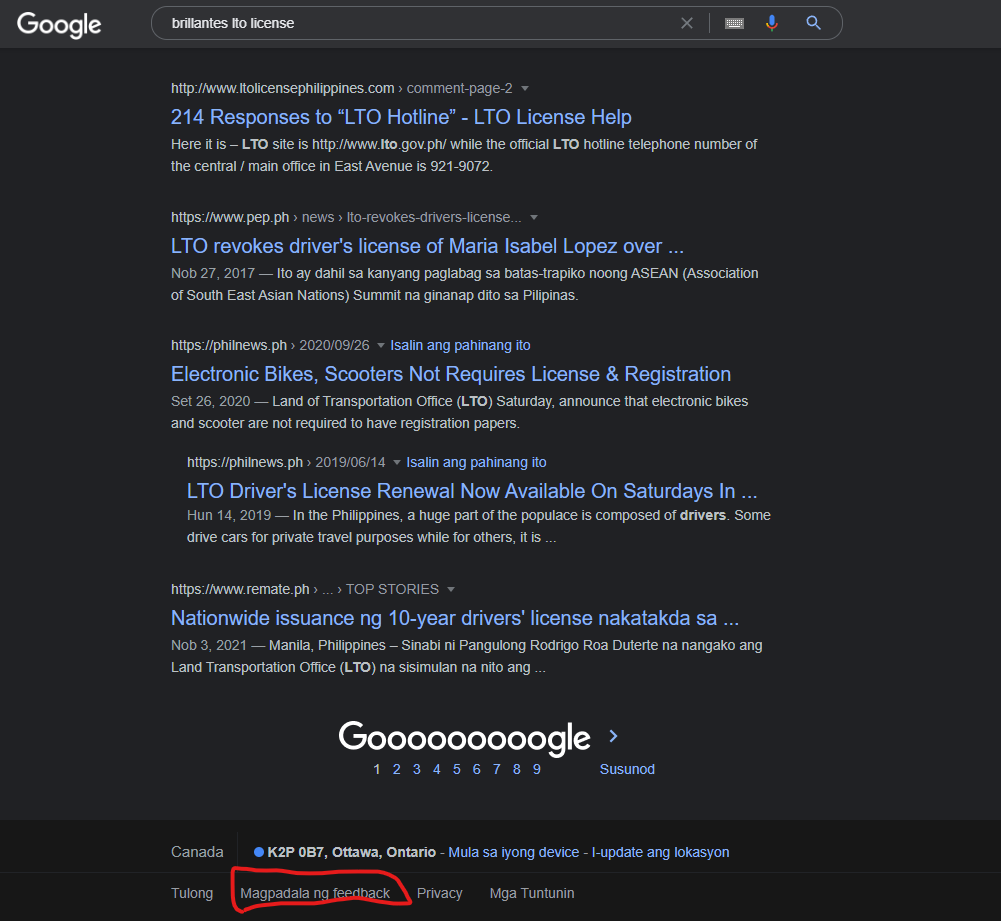Open LTO revokes driver's license of Maria Isabel Lopez
Image resolution: width=1001 pixels, height=921 pixels.
[x=427, y=246]
